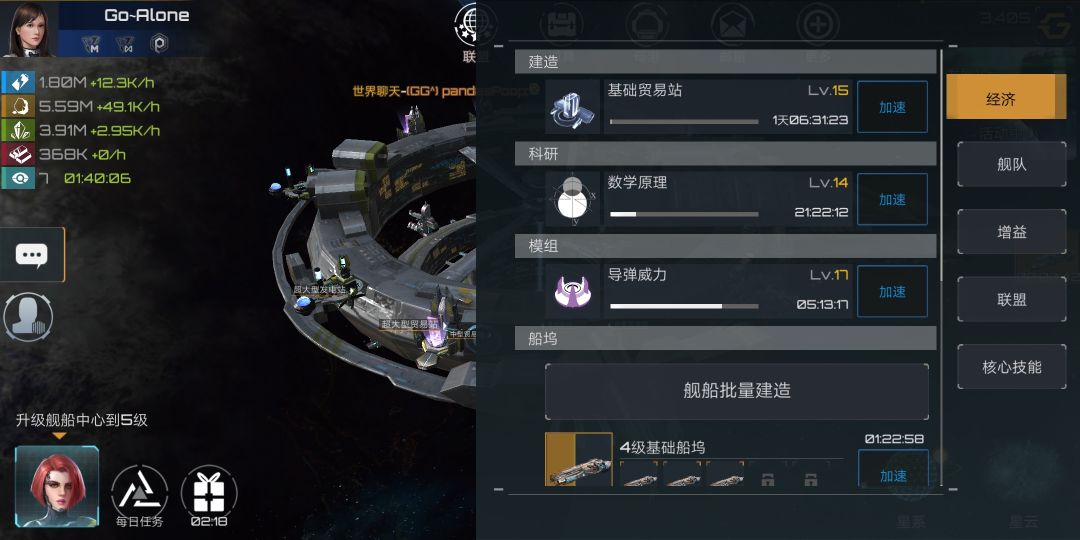Switch to the 增益 tab
Viewport: 1080px width, 540px height.
click(x=1011, y=232)
